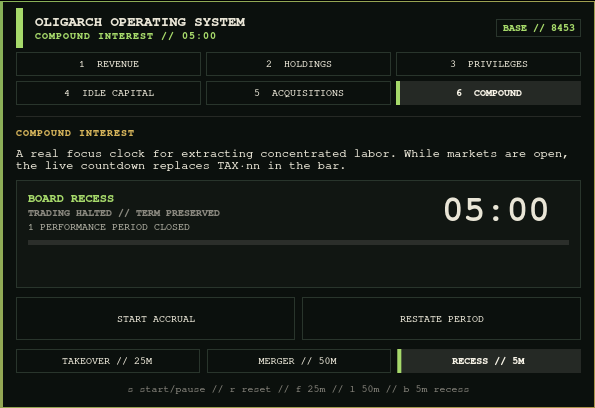Click the countdown progress bar
The width and height of the screenshot is (595, 408).
click(298, 243)
